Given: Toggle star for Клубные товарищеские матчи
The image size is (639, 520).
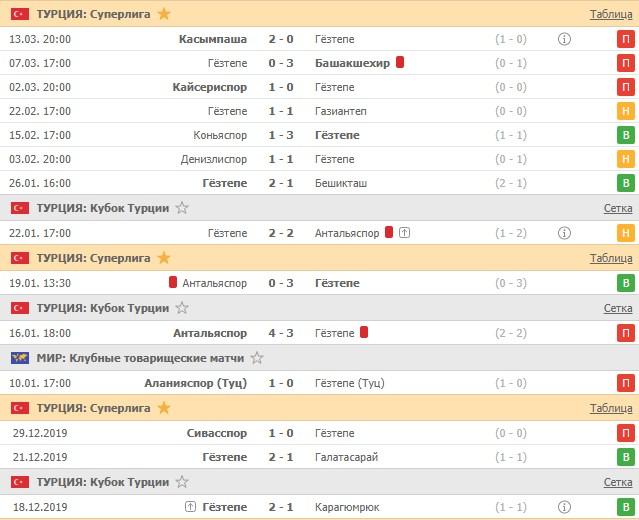Looking at the screenshot, I should tap(257, 357).
